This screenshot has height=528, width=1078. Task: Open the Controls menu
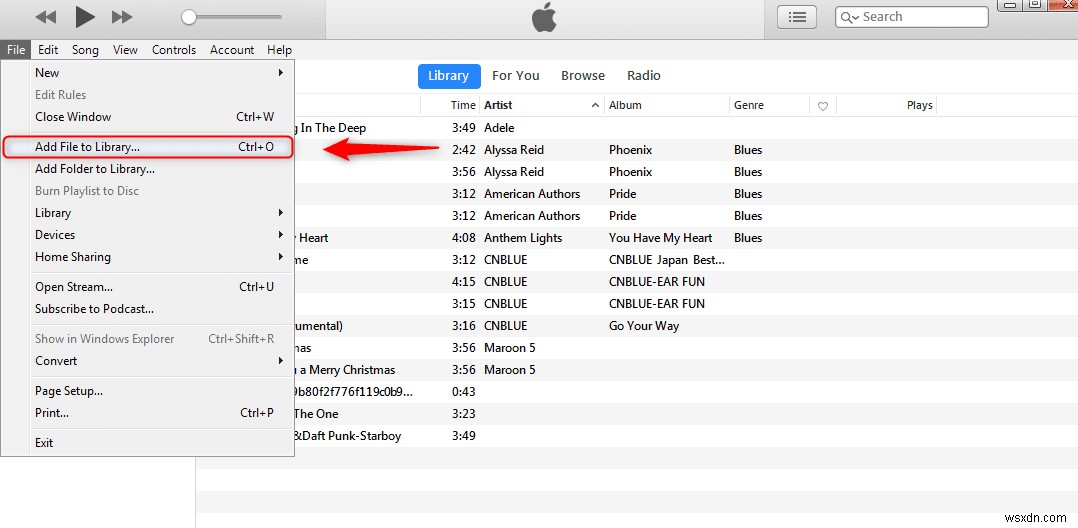click(x=174, y=50)
